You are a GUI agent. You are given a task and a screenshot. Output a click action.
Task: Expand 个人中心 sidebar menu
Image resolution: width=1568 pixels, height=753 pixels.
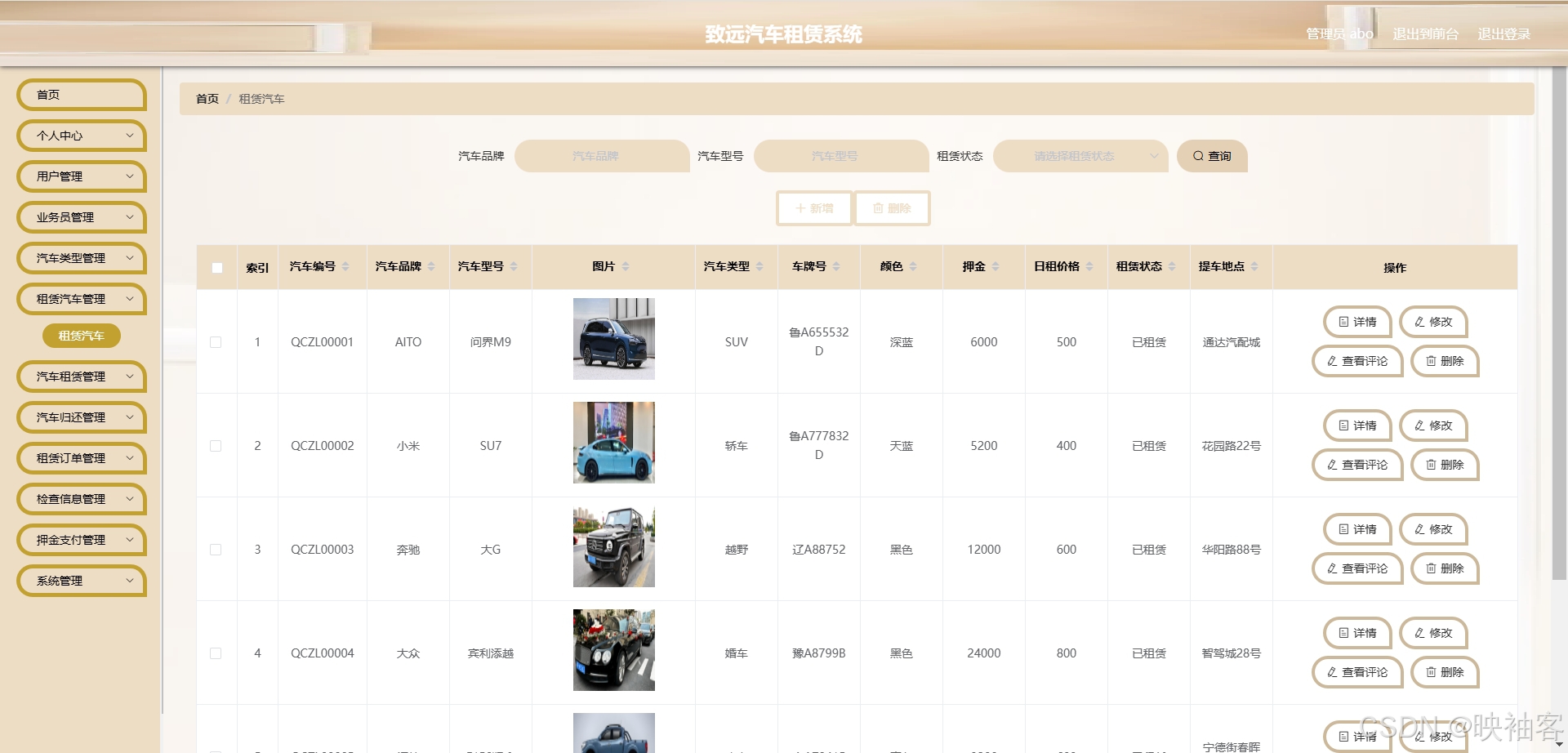(82, 136)
